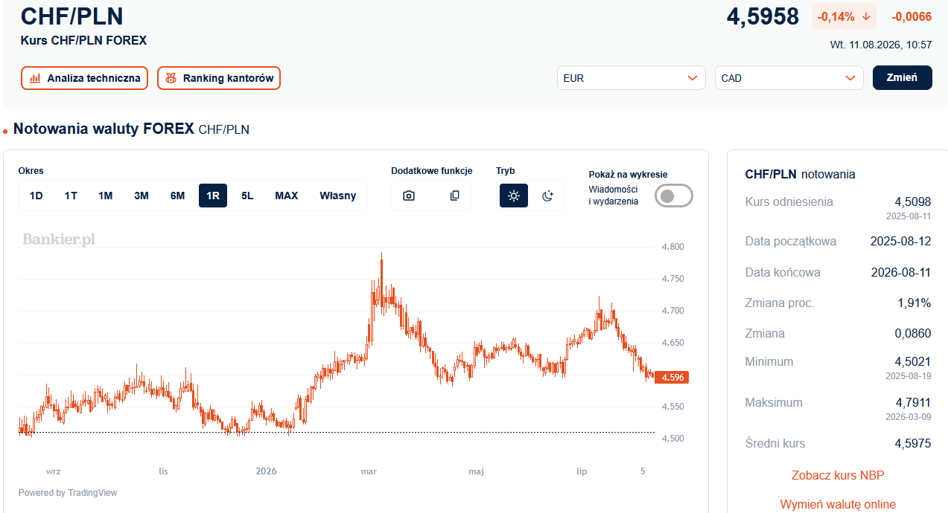
Task: Click the CHF/PLN page heading
Action: [72, 16]
